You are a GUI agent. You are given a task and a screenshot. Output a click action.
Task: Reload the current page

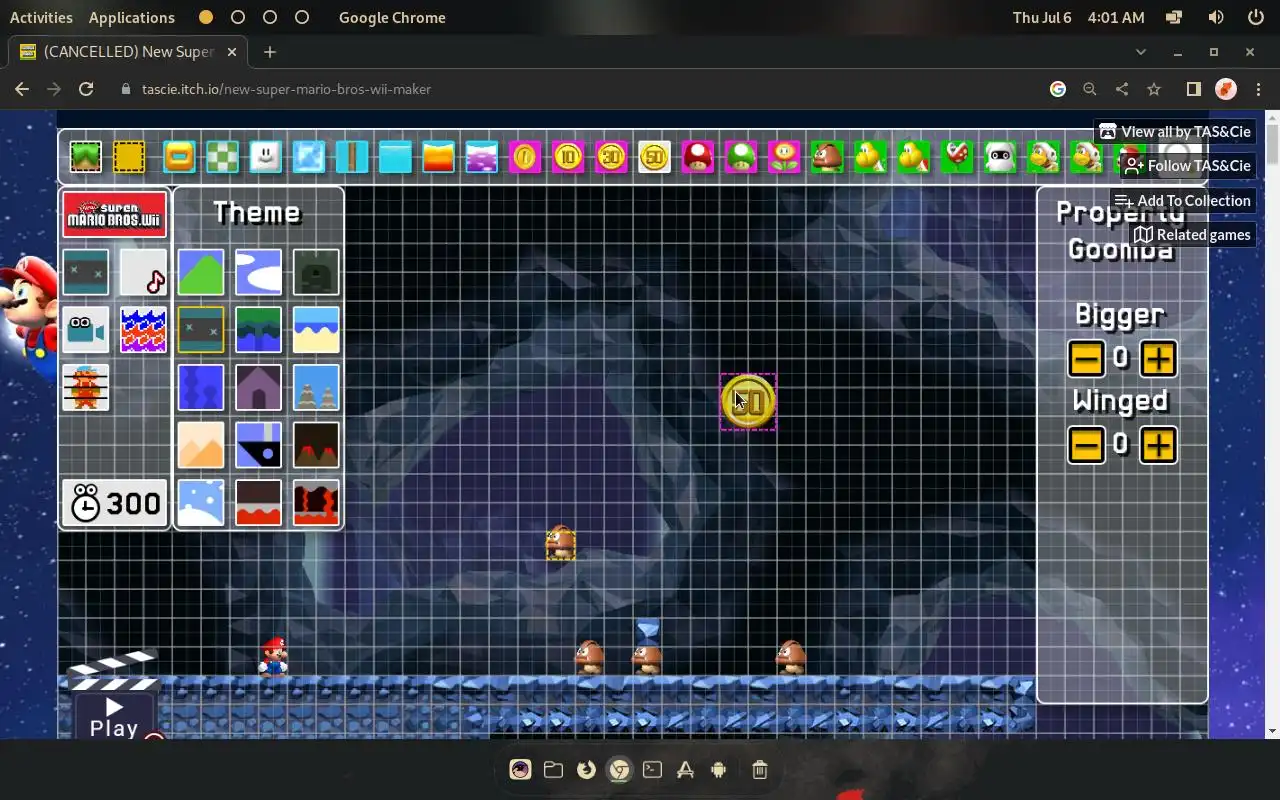click(86, 89)
